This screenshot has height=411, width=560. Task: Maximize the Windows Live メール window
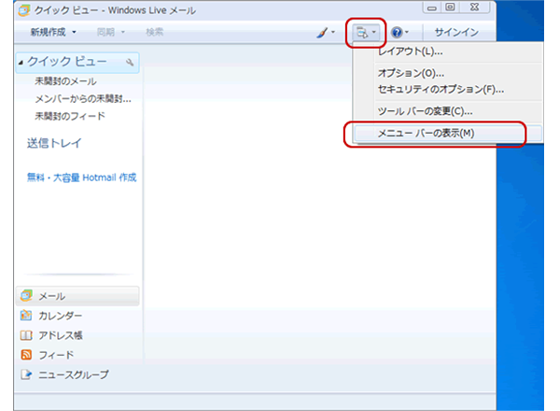click(x=450, y=7)
